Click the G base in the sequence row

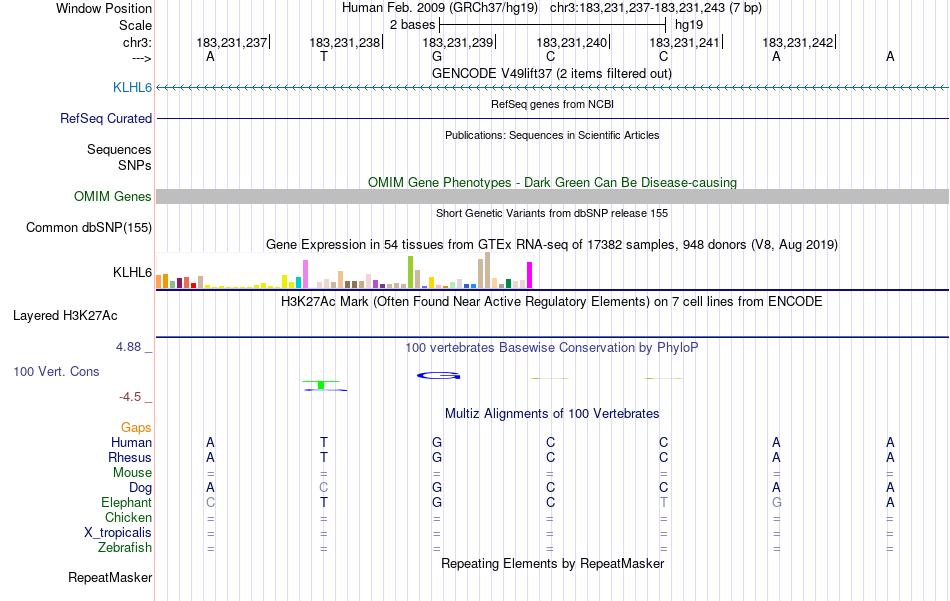pos(437,56)
